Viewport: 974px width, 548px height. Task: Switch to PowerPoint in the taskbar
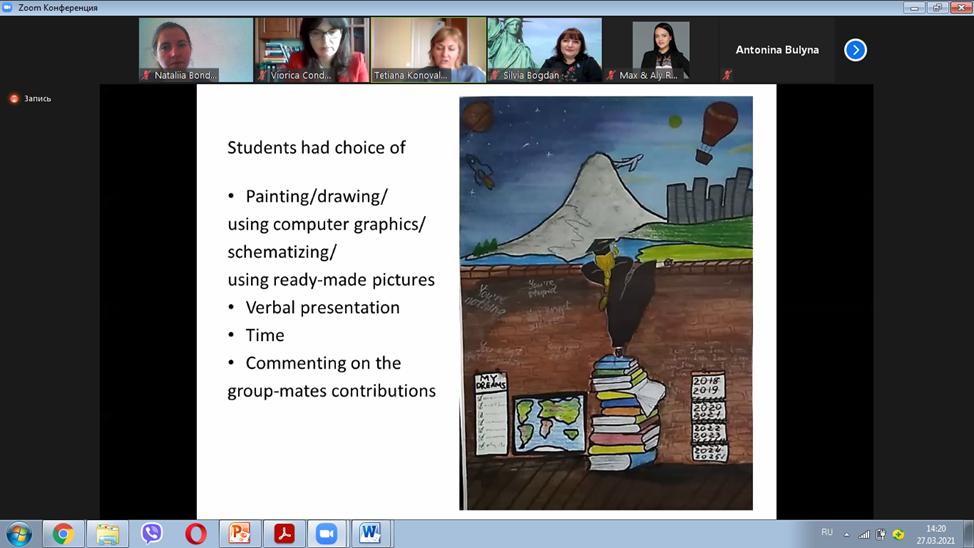click(x=240, y=534)
